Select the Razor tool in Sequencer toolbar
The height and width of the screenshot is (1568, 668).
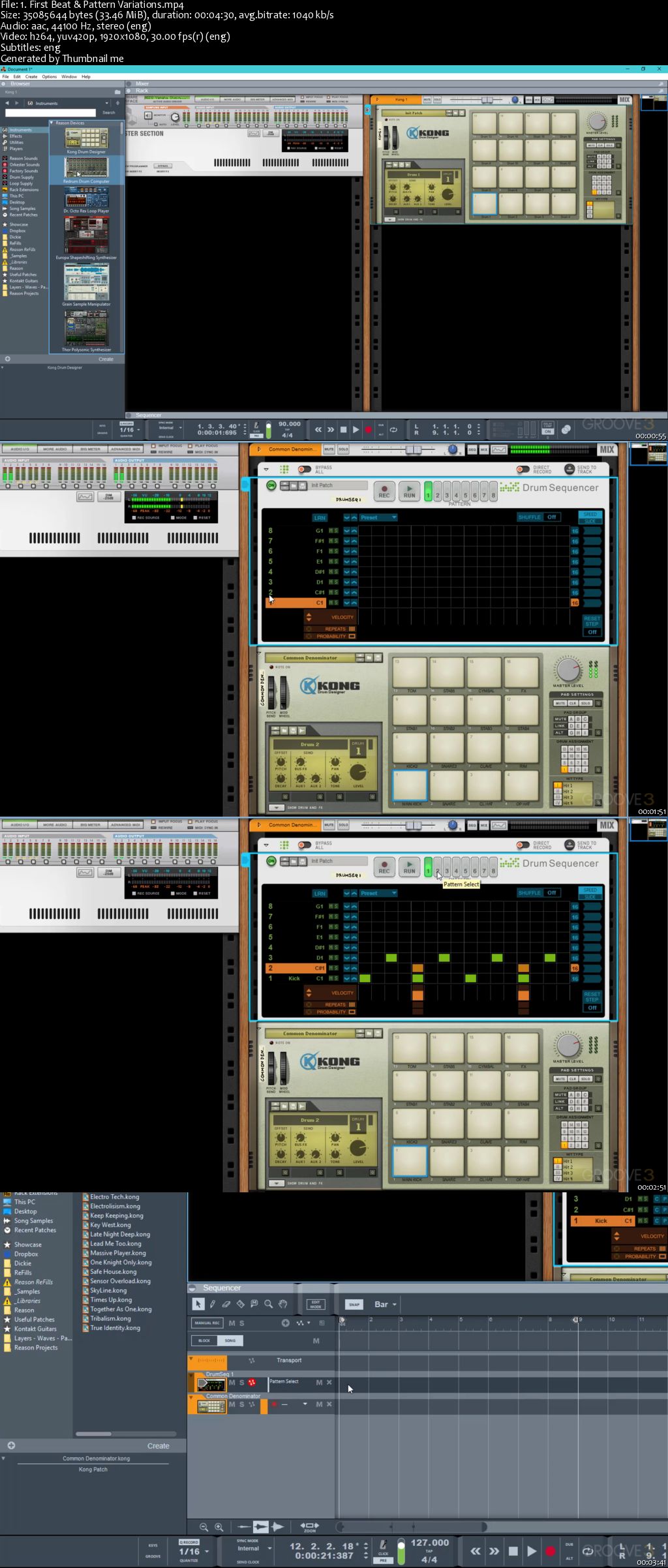click(240, 1304)
